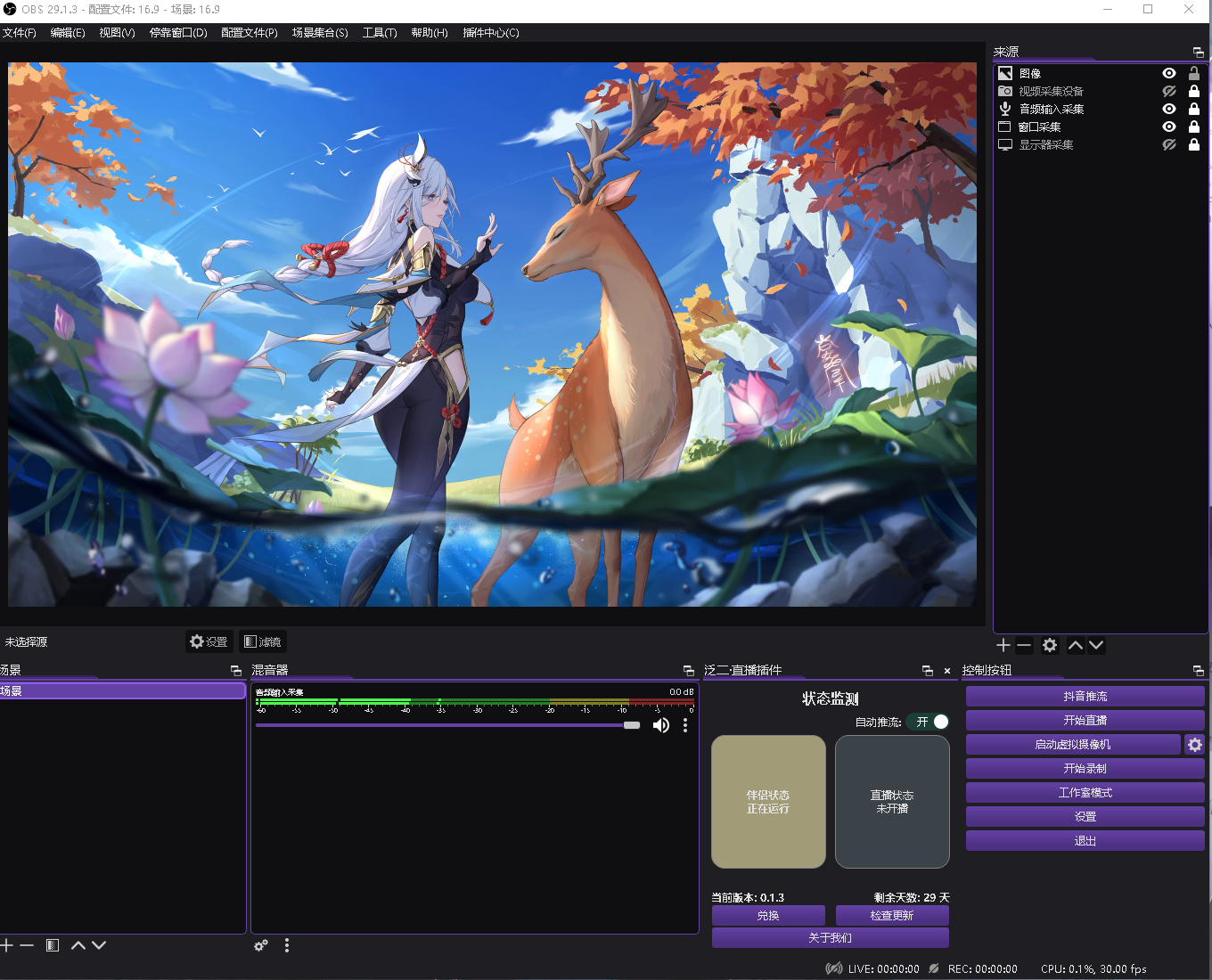Undock the 混音器 panel
This screenshot has height=980, width=1212.
pos(689,670)
